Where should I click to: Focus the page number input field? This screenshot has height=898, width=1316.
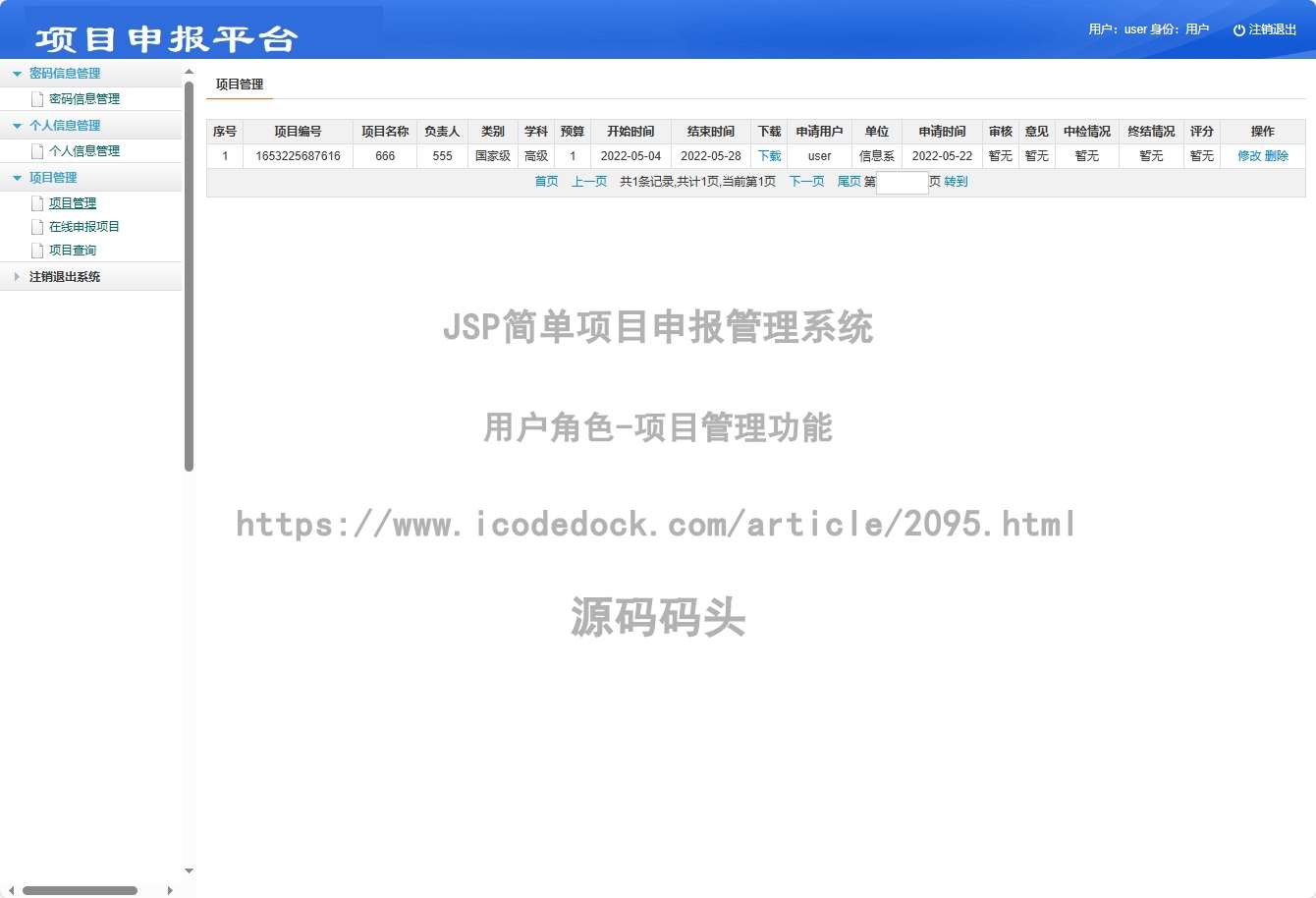pos(903,183)
